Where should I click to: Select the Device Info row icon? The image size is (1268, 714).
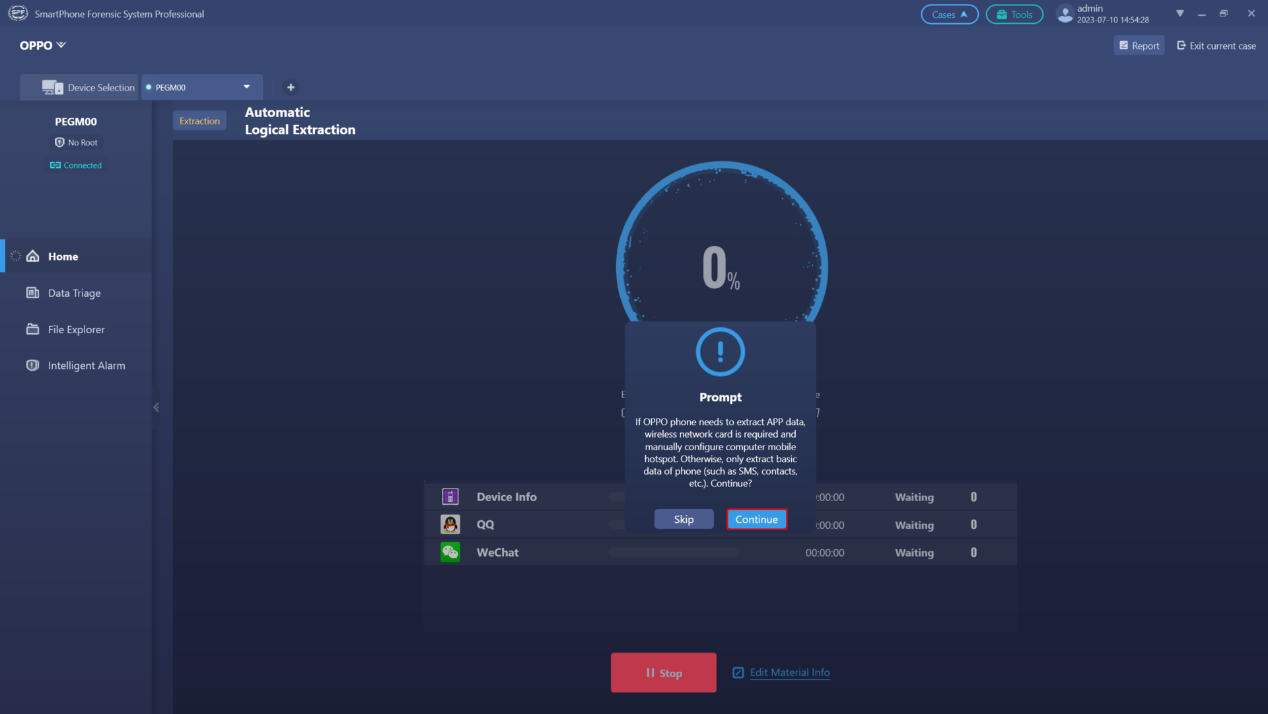coord(450,497)
